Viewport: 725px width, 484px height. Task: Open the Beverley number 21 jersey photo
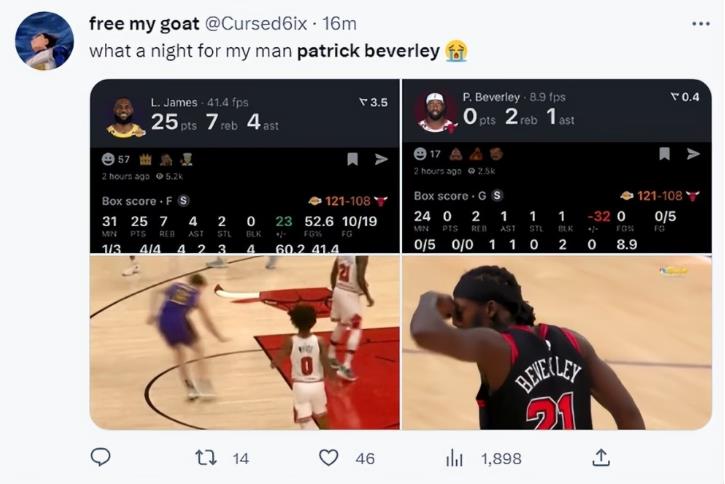click(557, 343)
